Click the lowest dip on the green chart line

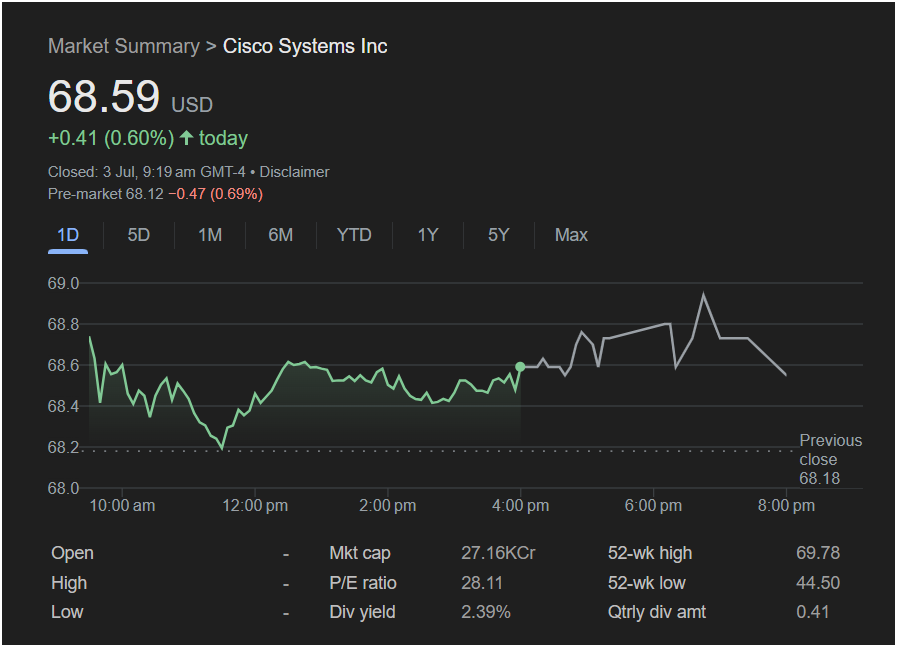222,448
